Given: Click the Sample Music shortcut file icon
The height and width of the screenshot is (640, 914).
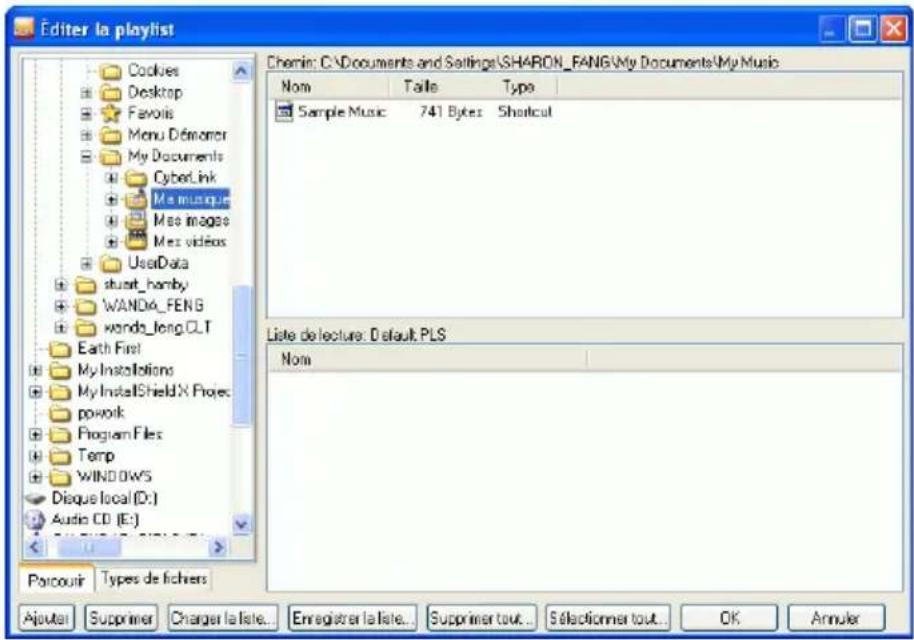Looking at the screenshot, I should (284, 112).
